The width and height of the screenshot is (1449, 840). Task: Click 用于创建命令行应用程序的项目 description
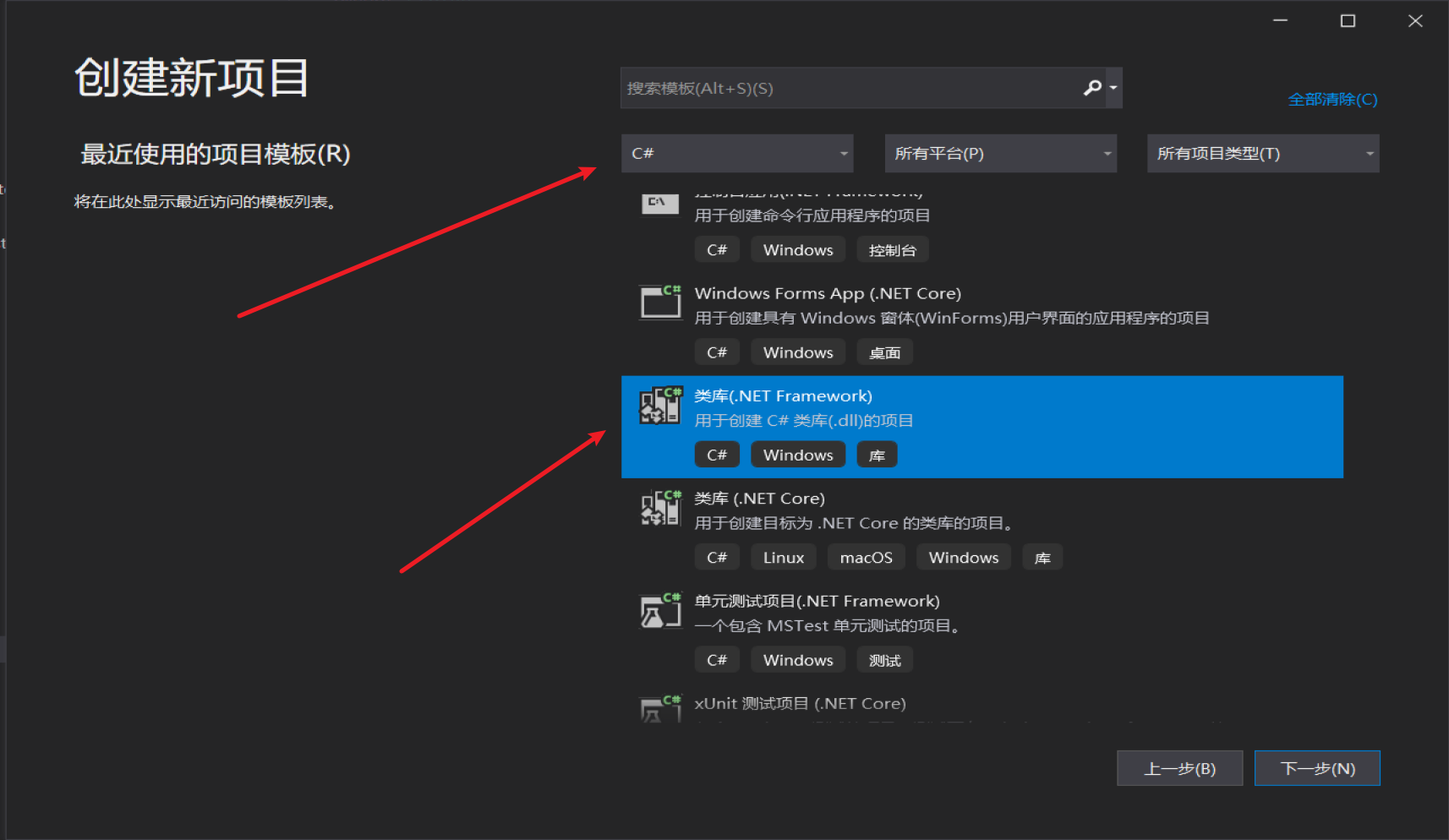[x=812, y=215]
